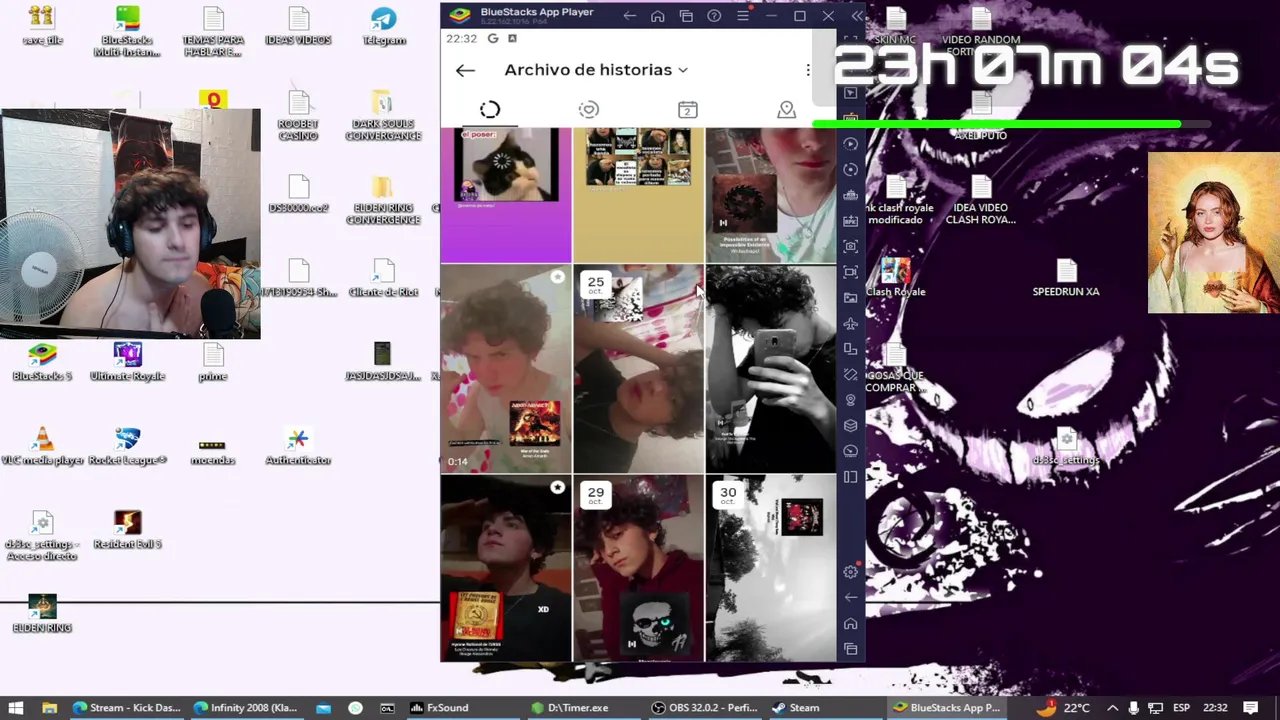1280x720 pixels.
Task: Select the stories archive circle tab
Action: (490, 109)
